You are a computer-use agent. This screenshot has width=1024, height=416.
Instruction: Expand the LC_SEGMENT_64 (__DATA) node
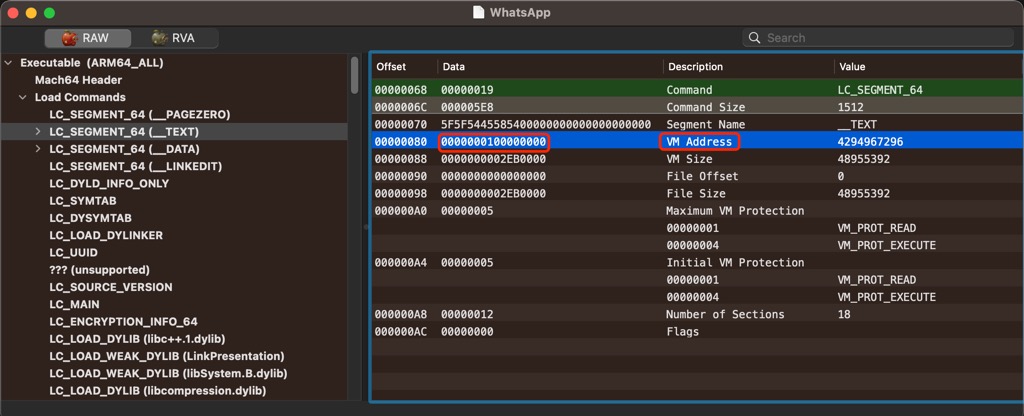point(38,149)
